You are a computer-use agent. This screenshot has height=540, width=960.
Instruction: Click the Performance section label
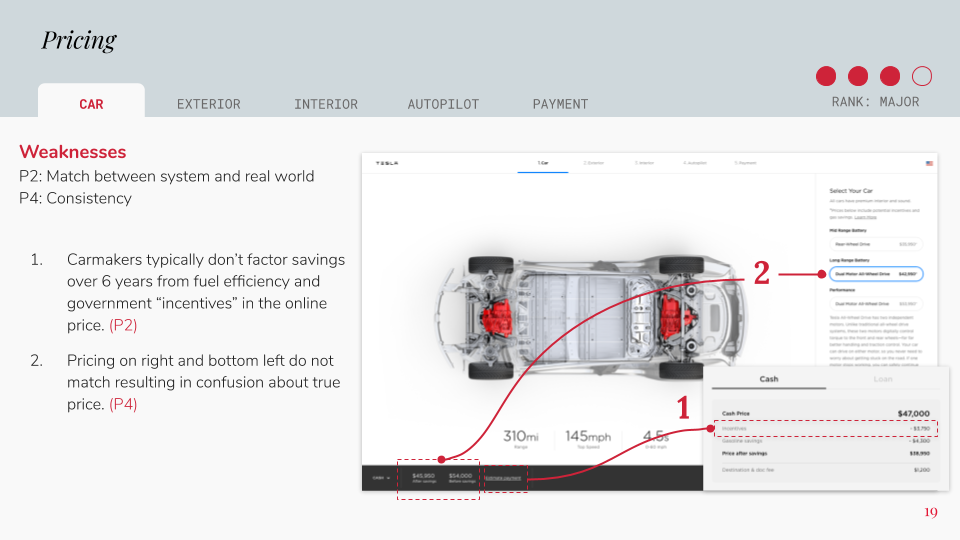[842, 290]
